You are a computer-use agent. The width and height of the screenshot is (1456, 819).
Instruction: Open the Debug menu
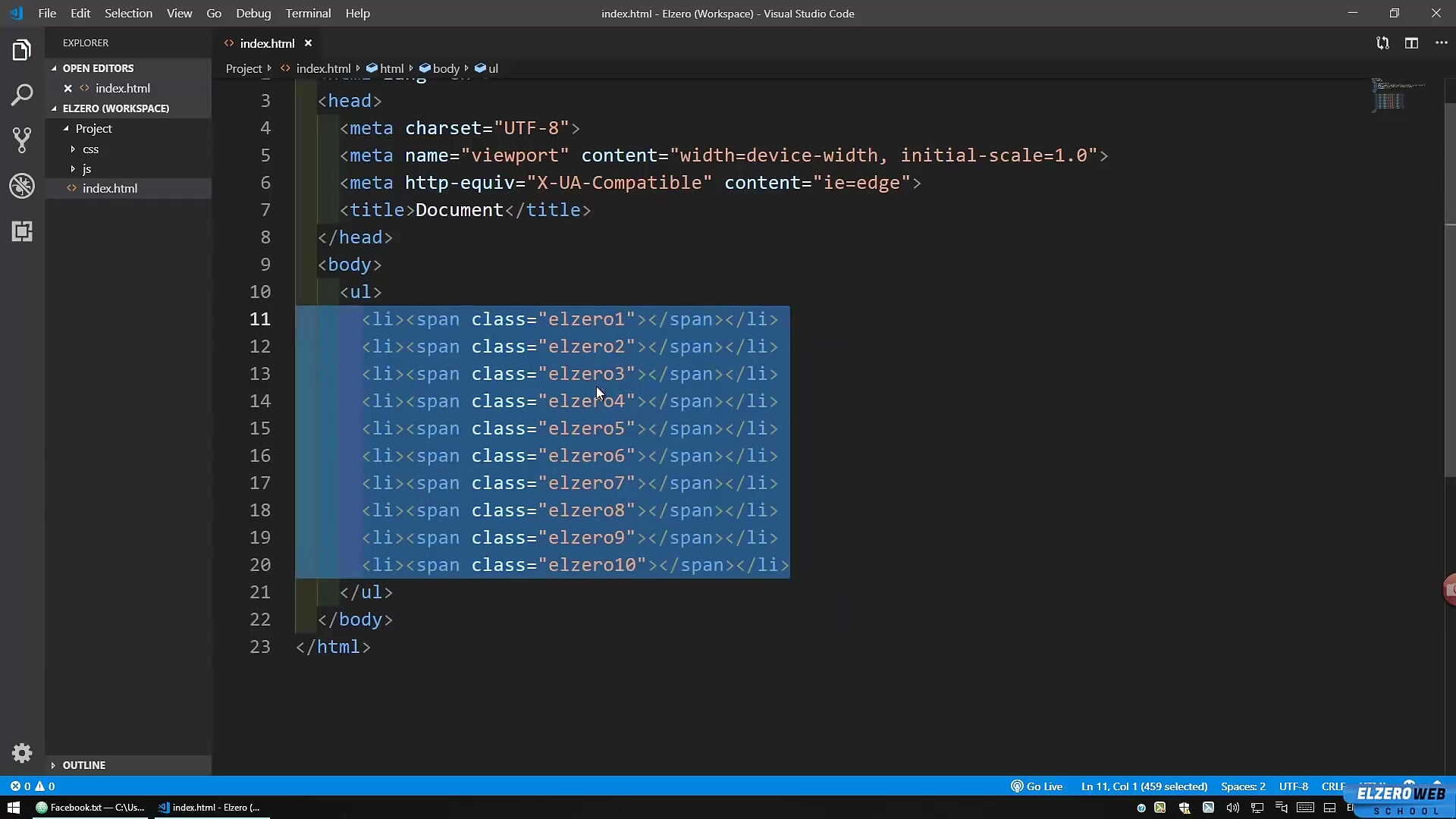coord(253,13)
